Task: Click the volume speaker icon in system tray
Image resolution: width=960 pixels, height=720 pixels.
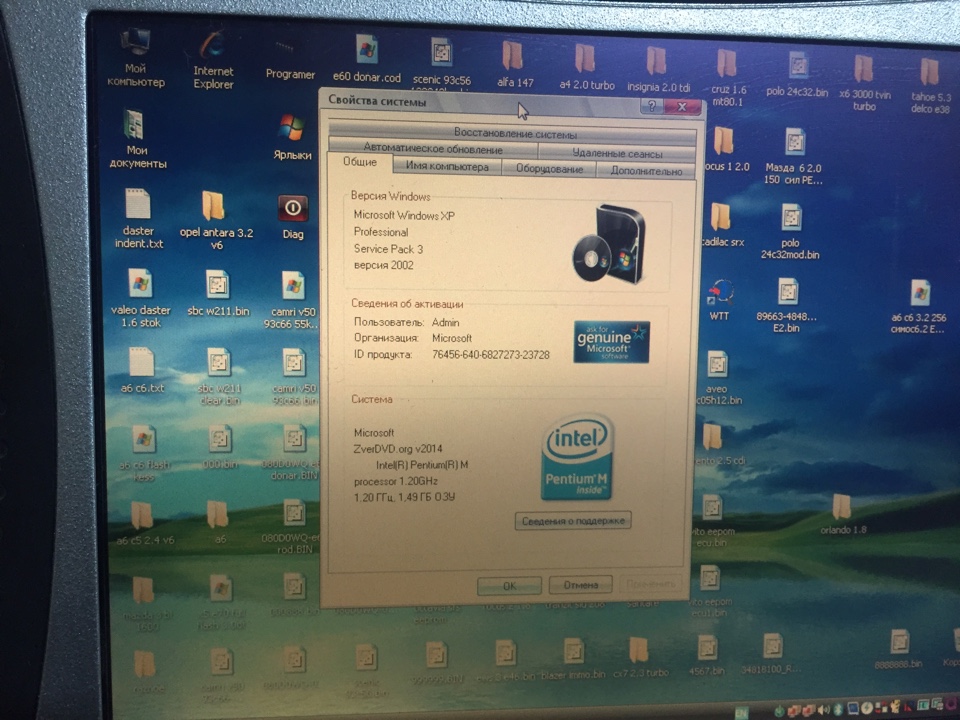Action: tap(823, 710)
